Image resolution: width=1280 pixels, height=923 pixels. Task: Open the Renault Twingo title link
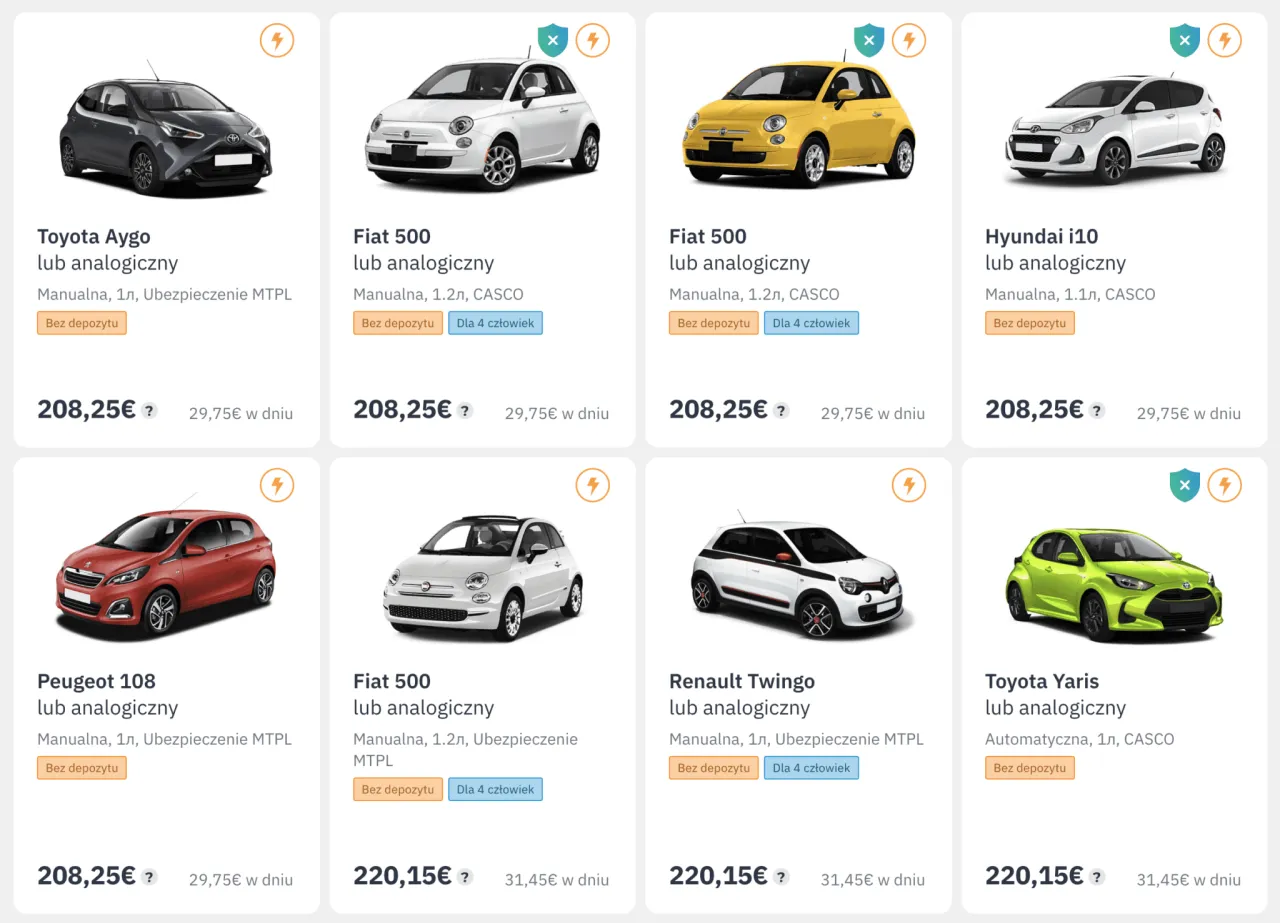point(742,682)
